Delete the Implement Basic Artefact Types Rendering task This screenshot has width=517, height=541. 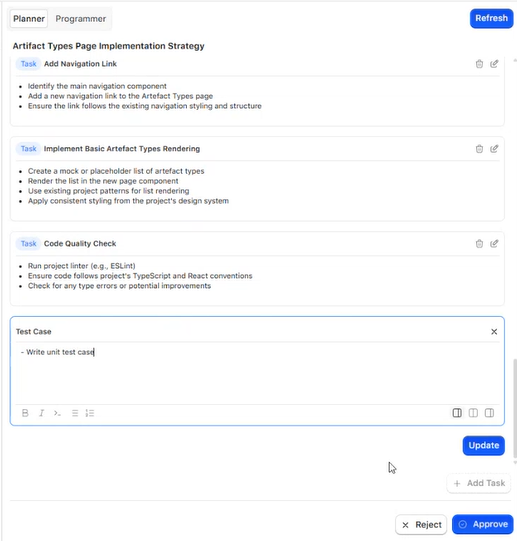click(479, 149)
